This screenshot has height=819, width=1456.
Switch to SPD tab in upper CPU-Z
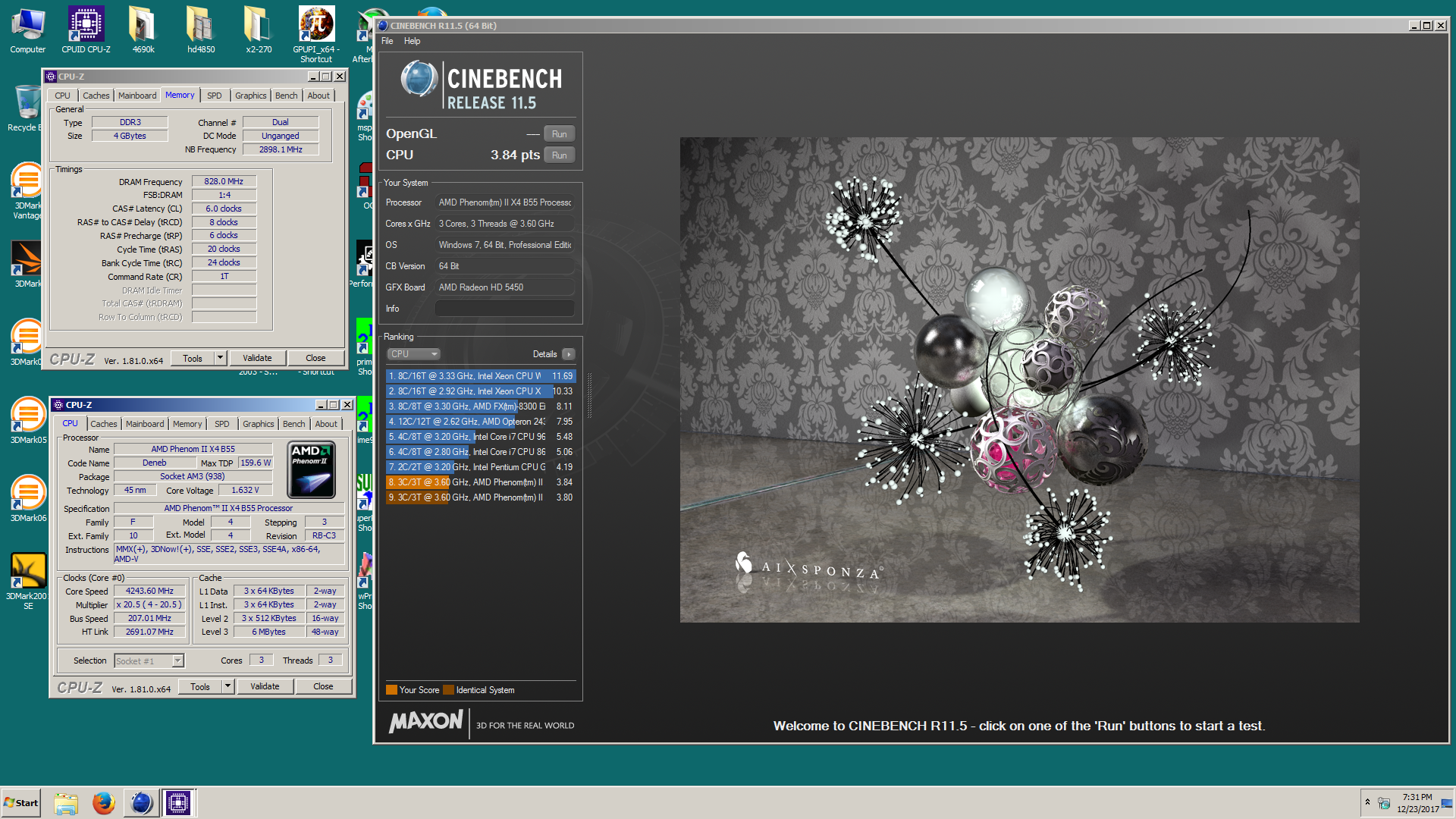pyautogui.click(x=215, y=96)
